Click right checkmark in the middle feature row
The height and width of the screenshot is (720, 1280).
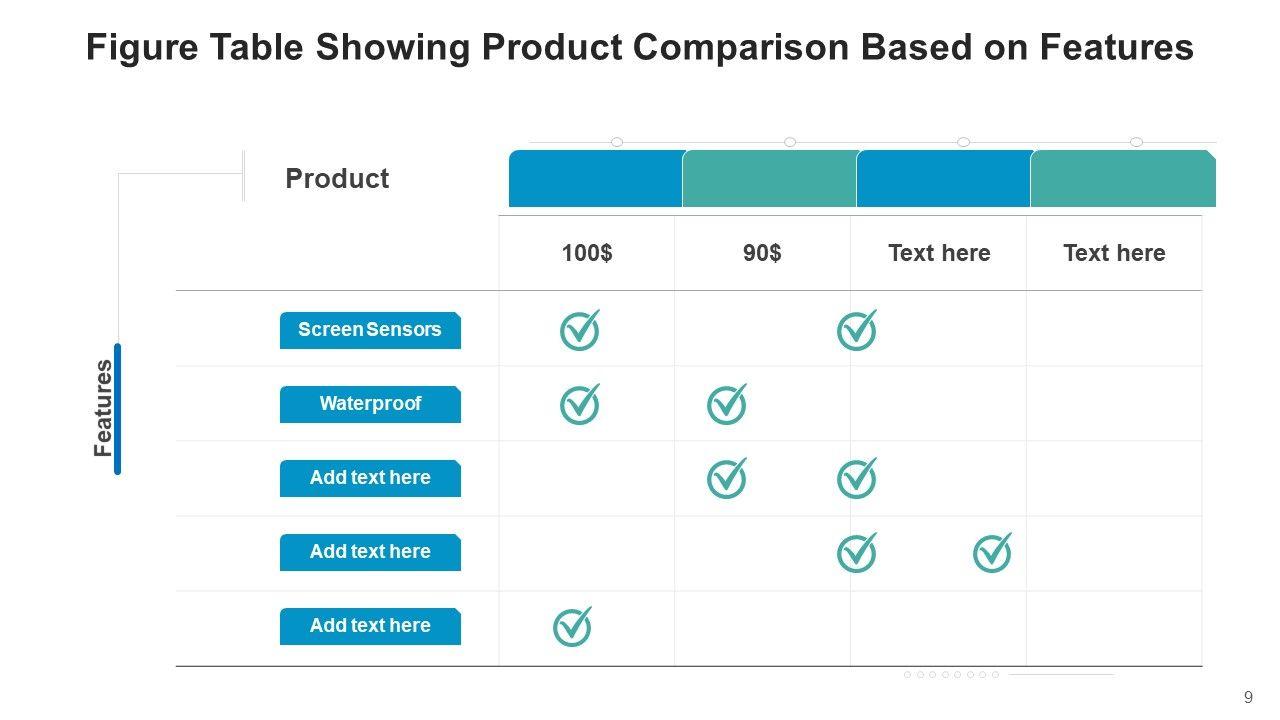tap(856, 478)
